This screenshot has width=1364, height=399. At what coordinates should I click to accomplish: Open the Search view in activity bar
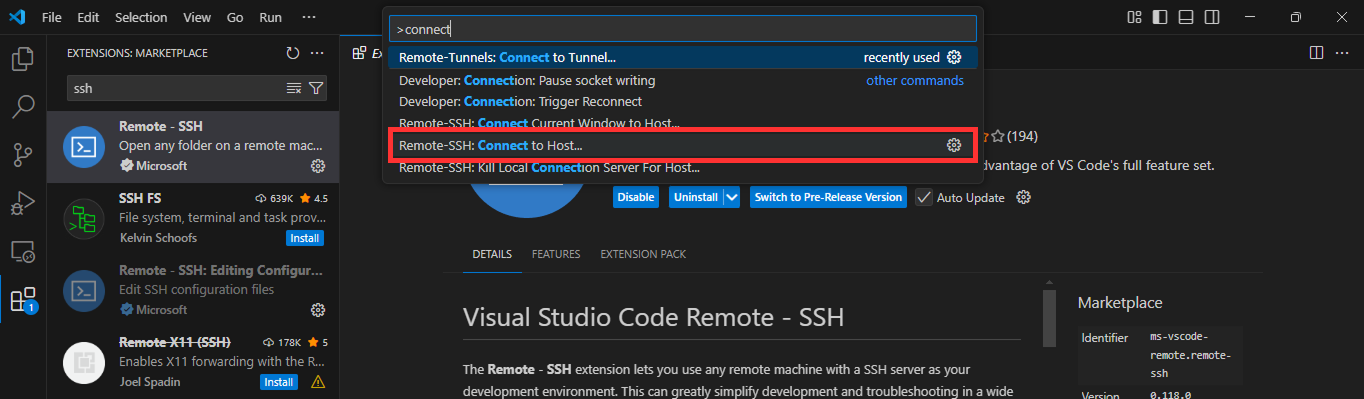pyautogui.click(x=22, y=106)
